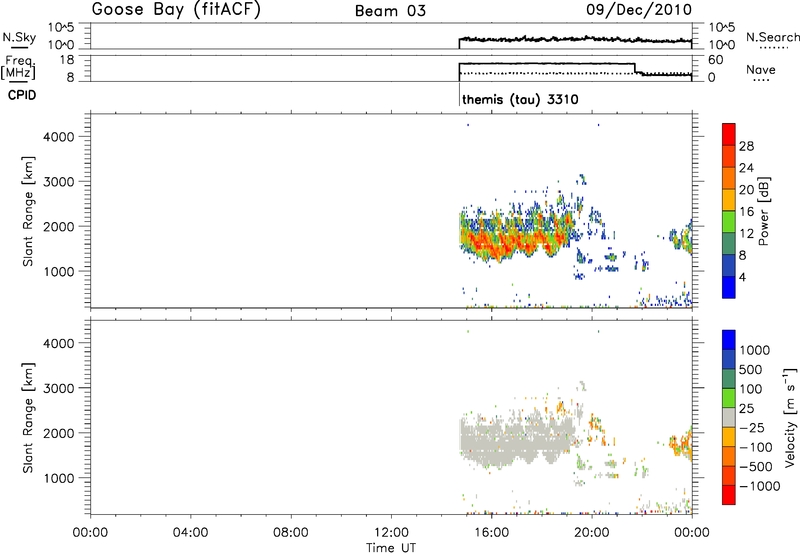Click the 'N.Sky' legend label
Viewport: 800px width, 554px height.
[x=19, y=37]
